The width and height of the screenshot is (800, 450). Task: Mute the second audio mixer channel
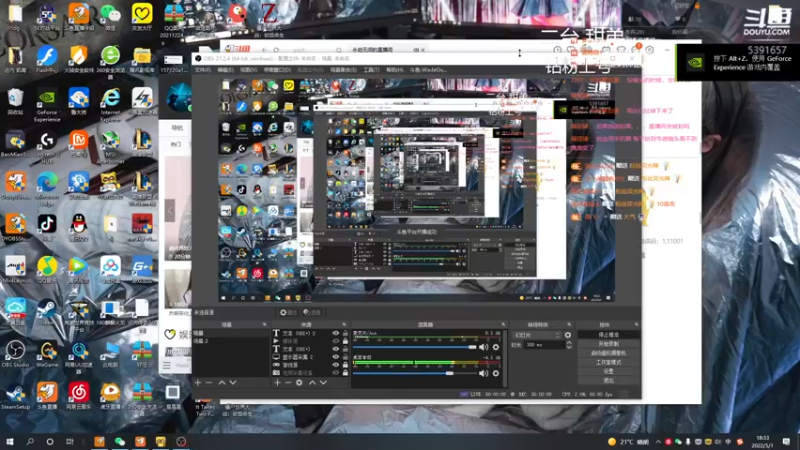pos(483,373)
